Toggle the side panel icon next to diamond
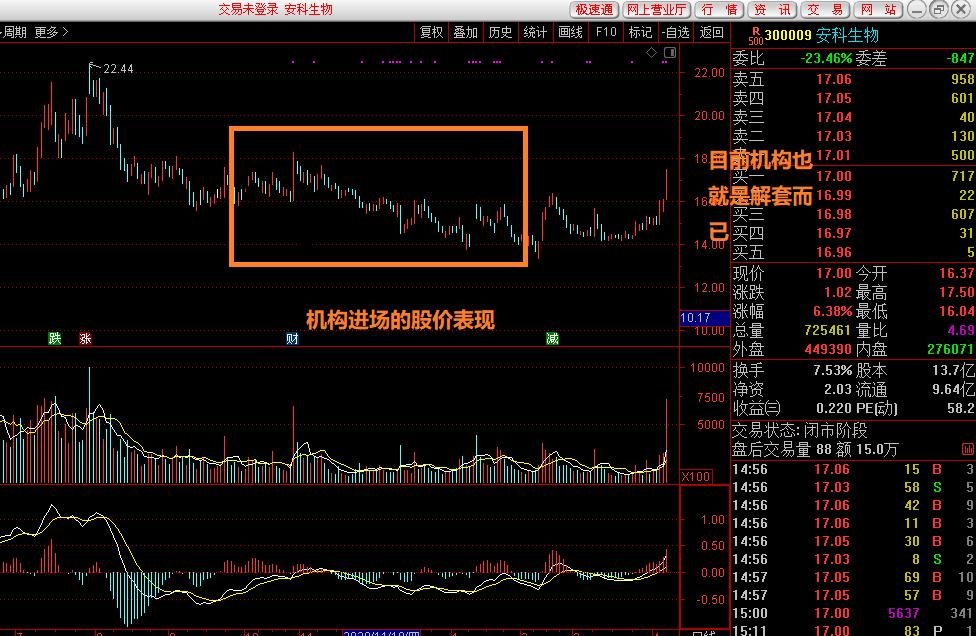 (x=670, y=53)
